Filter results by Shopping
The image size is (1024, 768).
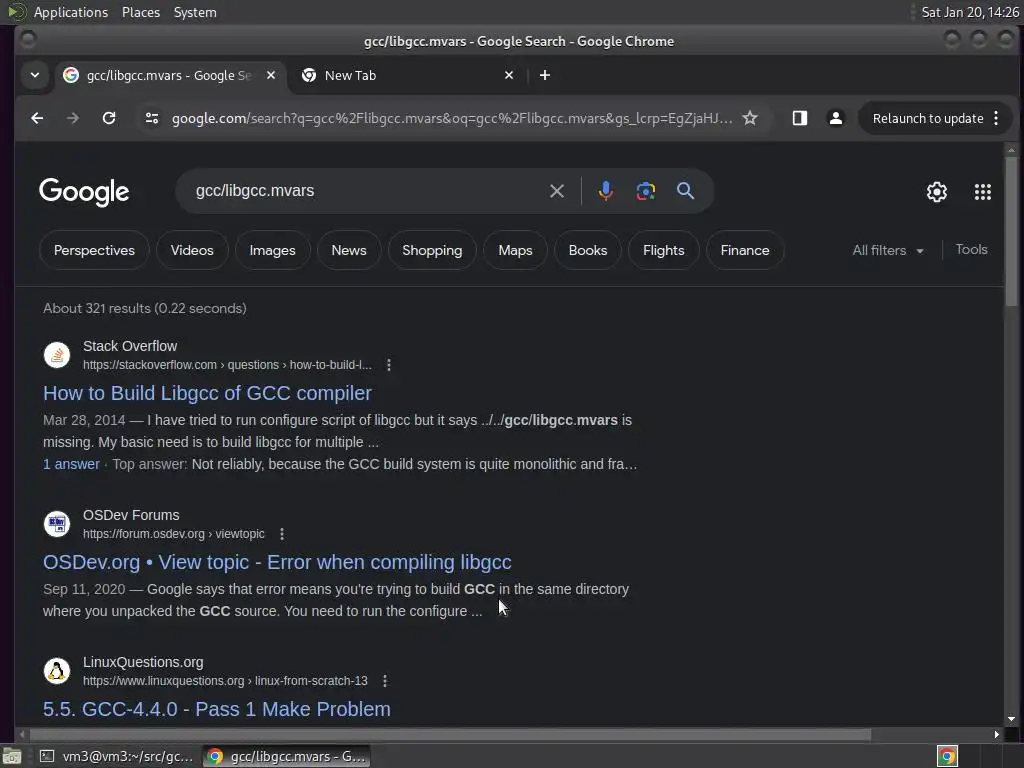click(x=432, y=250)
